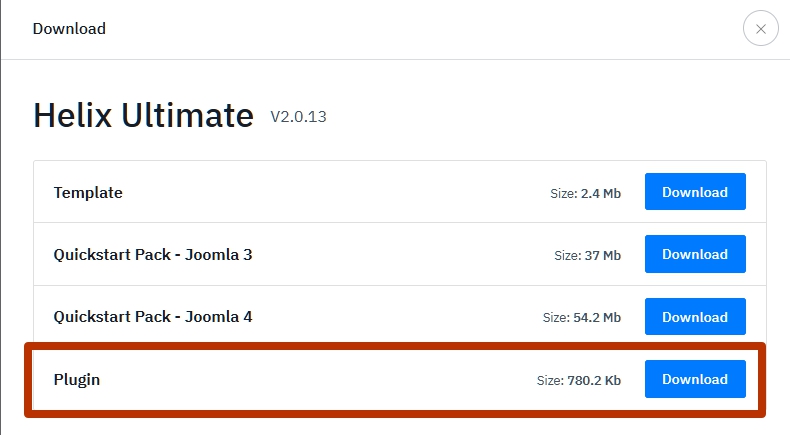
Task: Download the Plugin file
Action: point(695,379)
